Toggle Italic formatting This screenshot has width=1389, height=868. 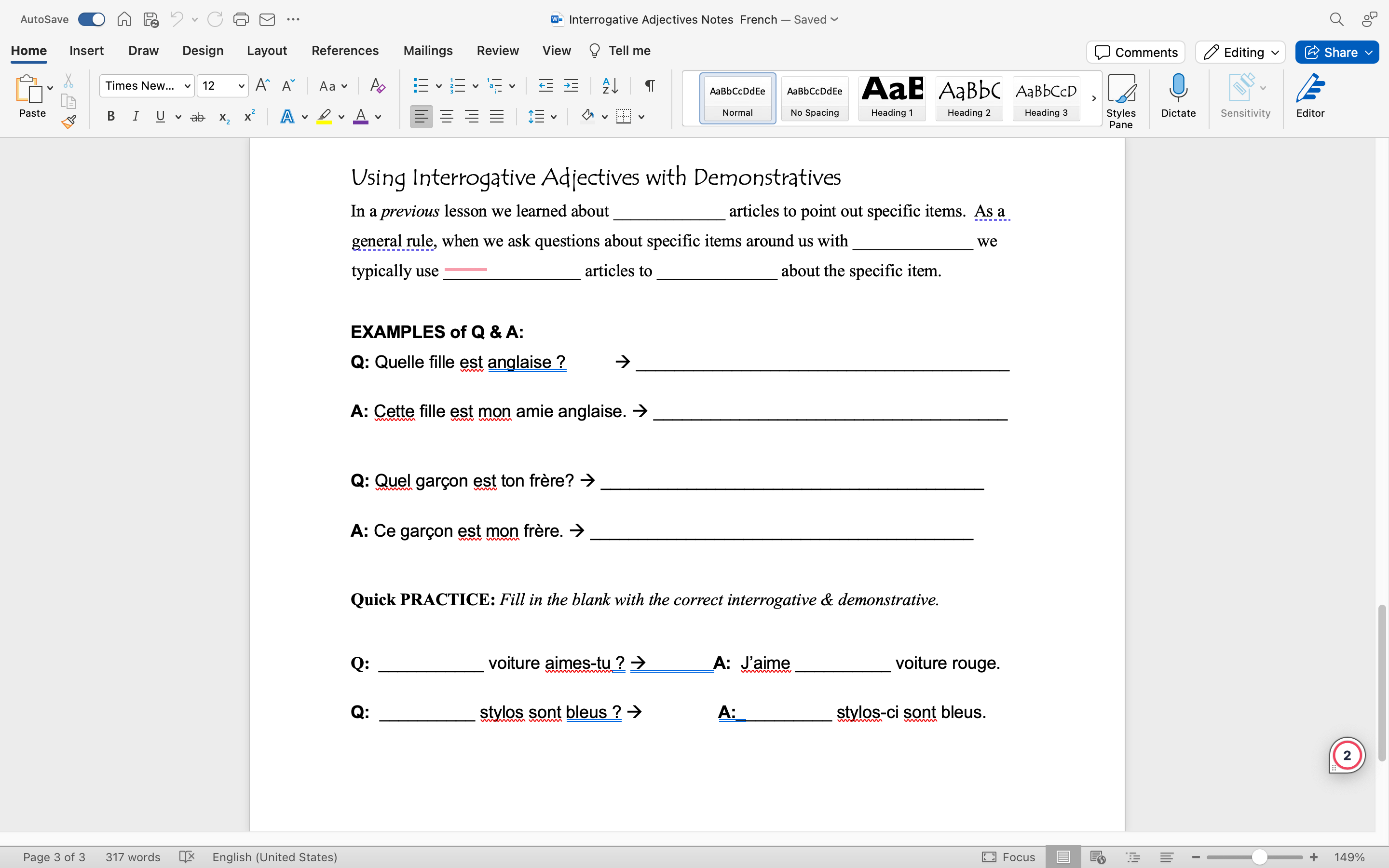pyautogui.click(x=136, y=117)
